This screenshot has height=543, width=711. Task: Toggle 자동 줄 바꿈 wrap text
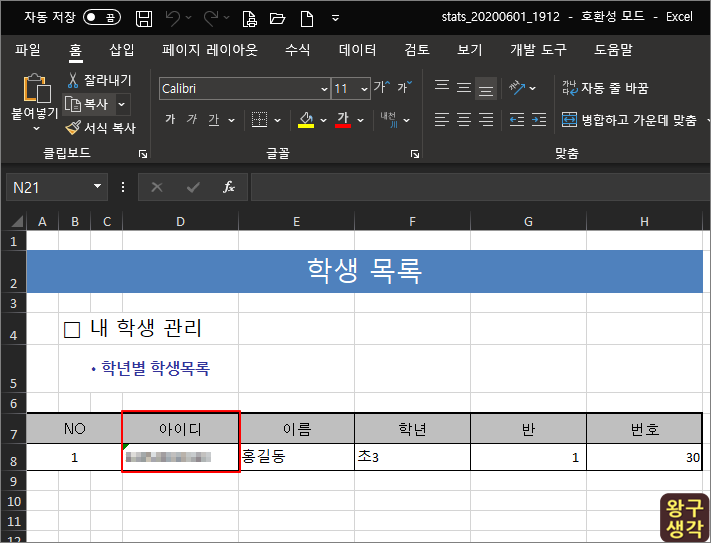click(605, 88)
